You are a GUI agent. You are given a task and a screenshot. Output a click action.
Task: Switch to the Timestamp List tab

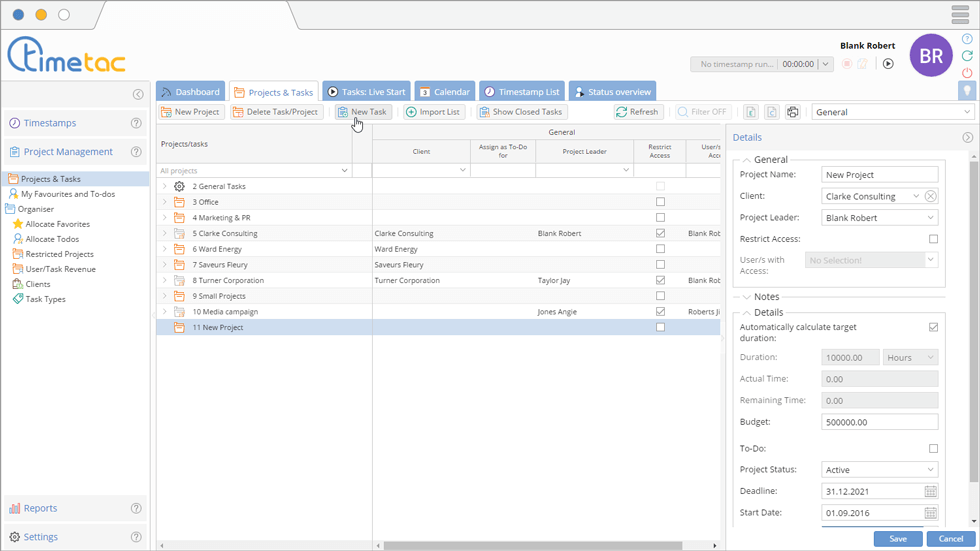(x=522, y=92)
